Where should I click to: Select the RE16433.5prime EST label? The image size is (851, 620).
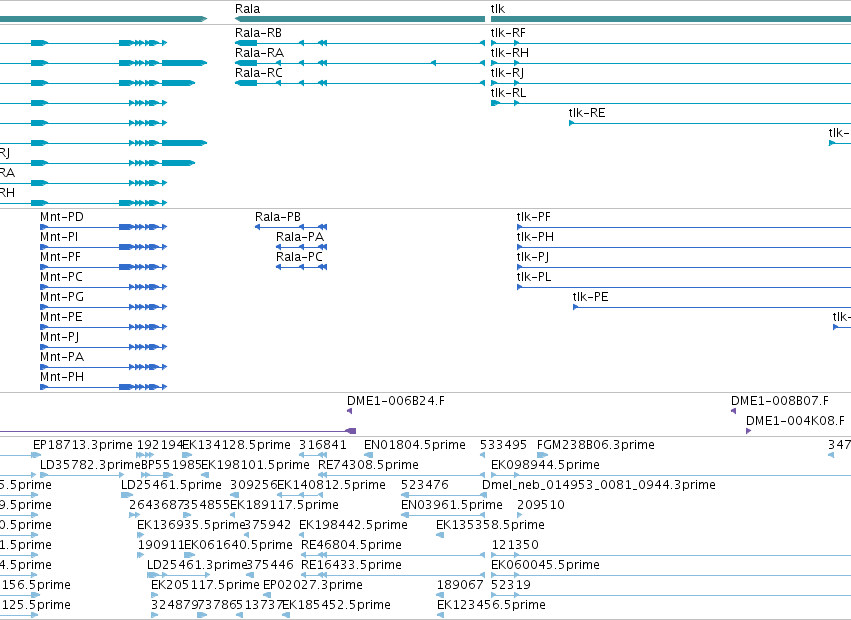[x=351, y=565]
